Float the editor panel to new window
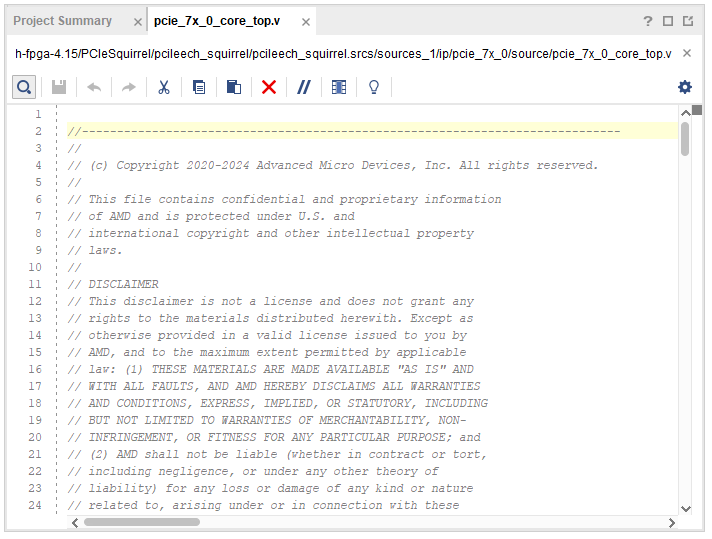 click(688, 21)
